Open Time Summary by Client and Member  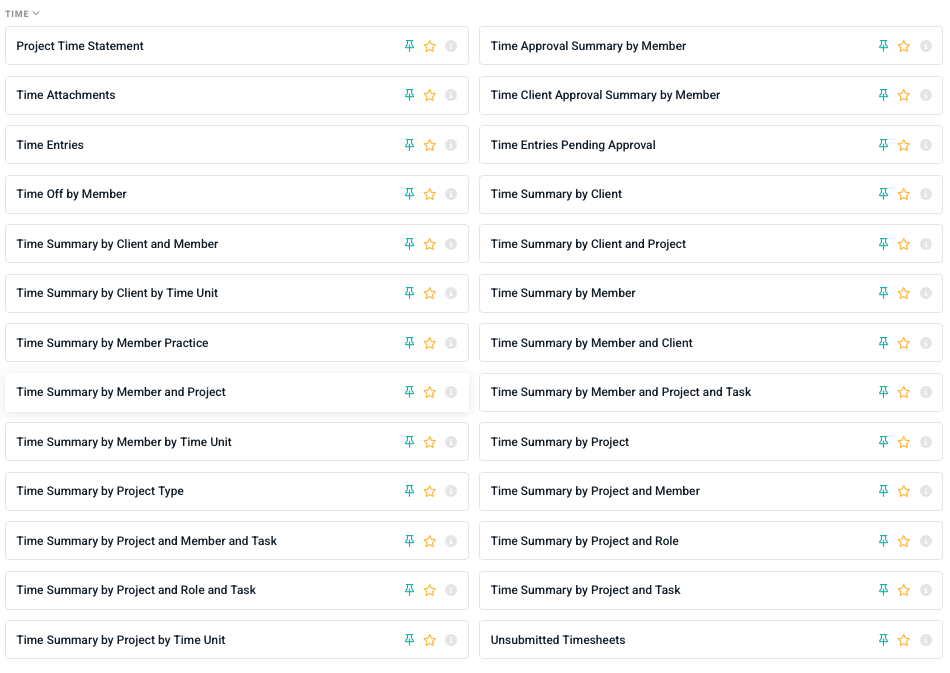[117, 244]
